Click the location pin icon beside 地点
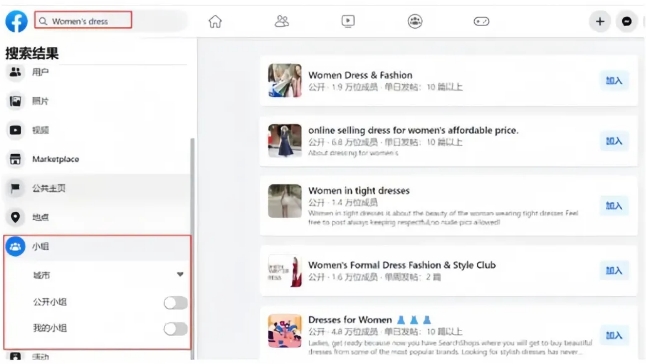Viewport: 646px width, 364px height. [x=15, y=217]
